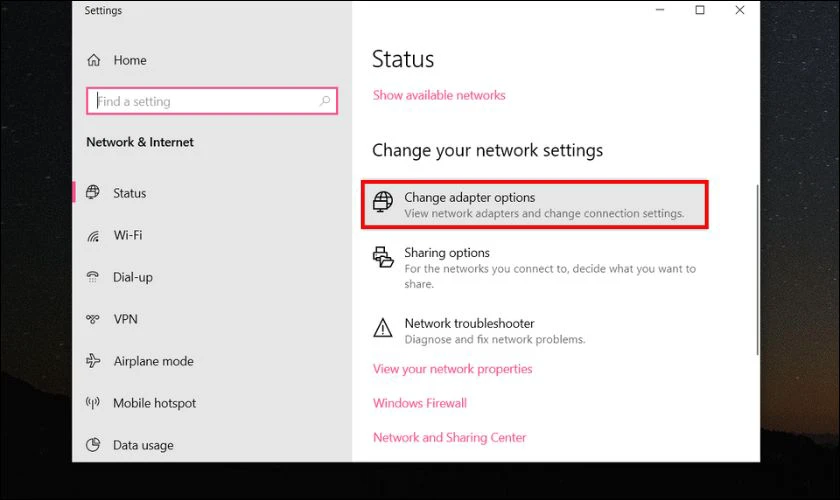Open the Windows Firewall link

pyautogui.click(x=420, y=403)
